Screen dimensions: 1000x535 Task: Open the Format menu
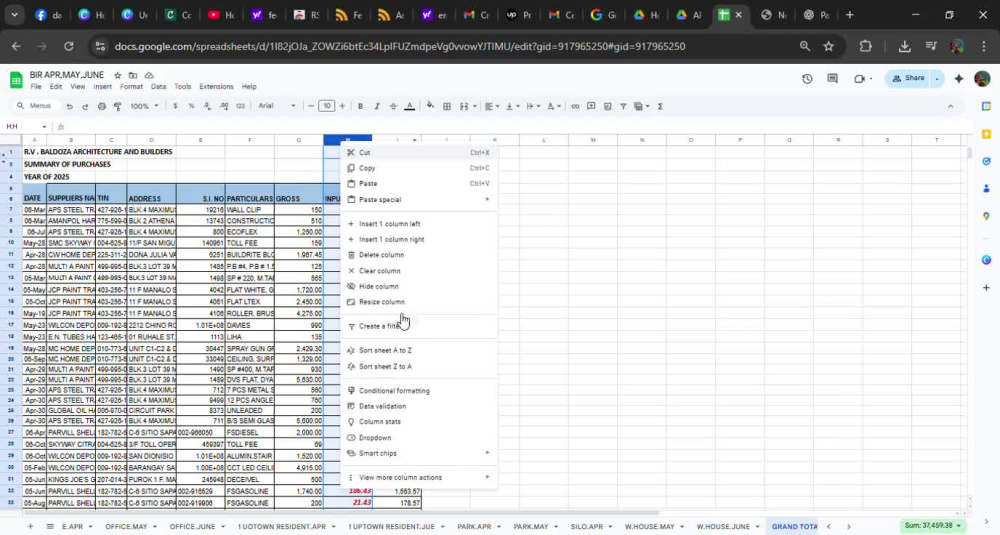[131, 87]
